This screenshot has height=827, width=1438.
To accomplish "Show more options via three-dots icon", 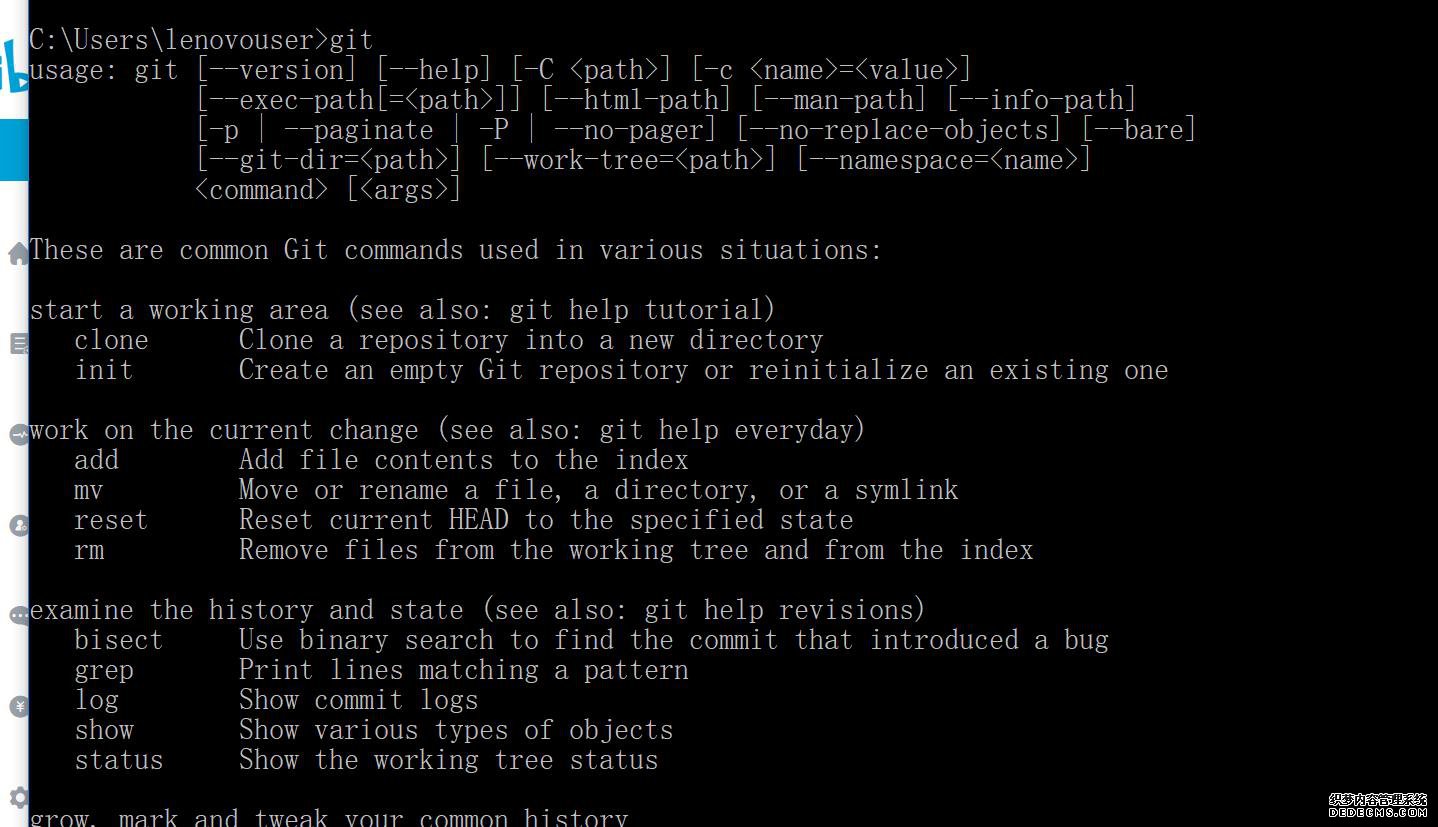I will (17, 615).
